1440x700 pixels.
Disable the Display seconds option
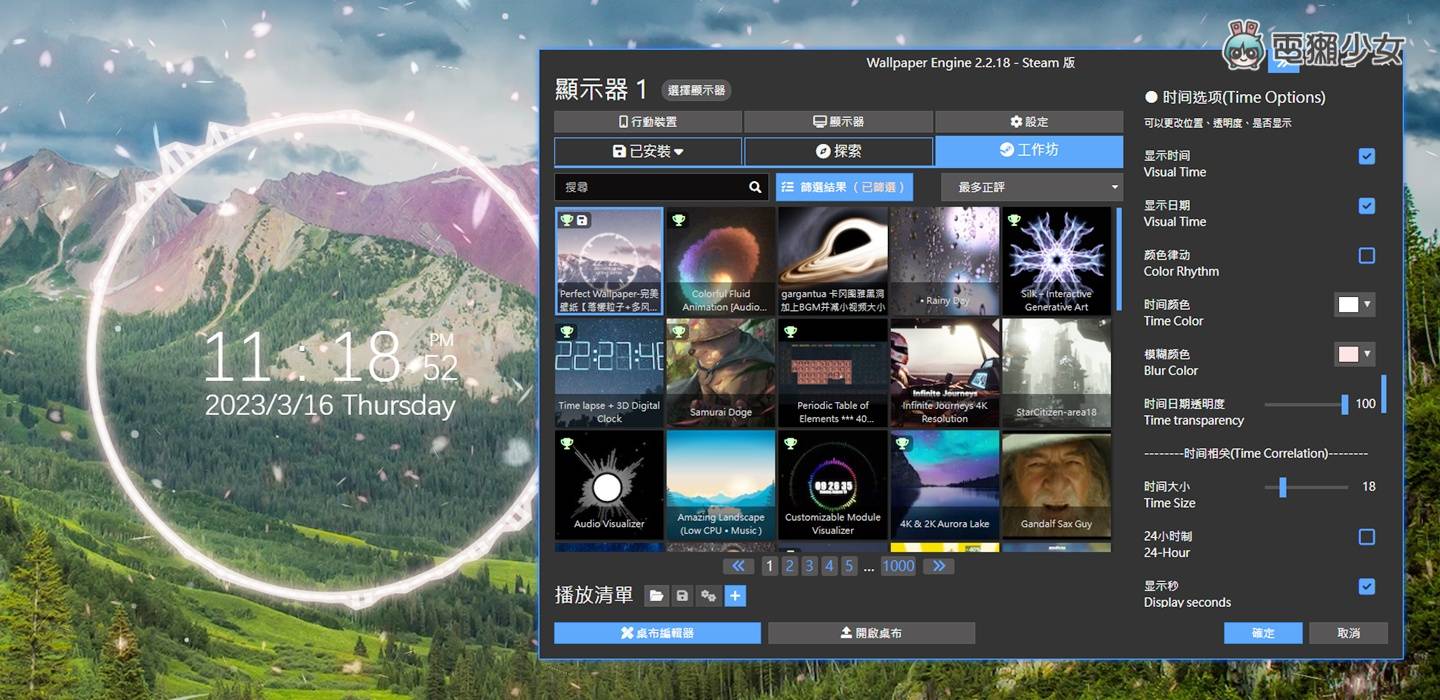coord(1367,587)
